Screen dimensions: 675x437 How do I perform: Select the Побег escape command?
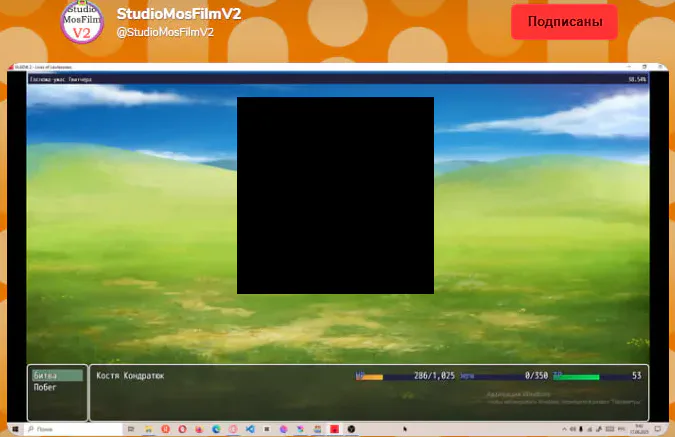point(45,387)
